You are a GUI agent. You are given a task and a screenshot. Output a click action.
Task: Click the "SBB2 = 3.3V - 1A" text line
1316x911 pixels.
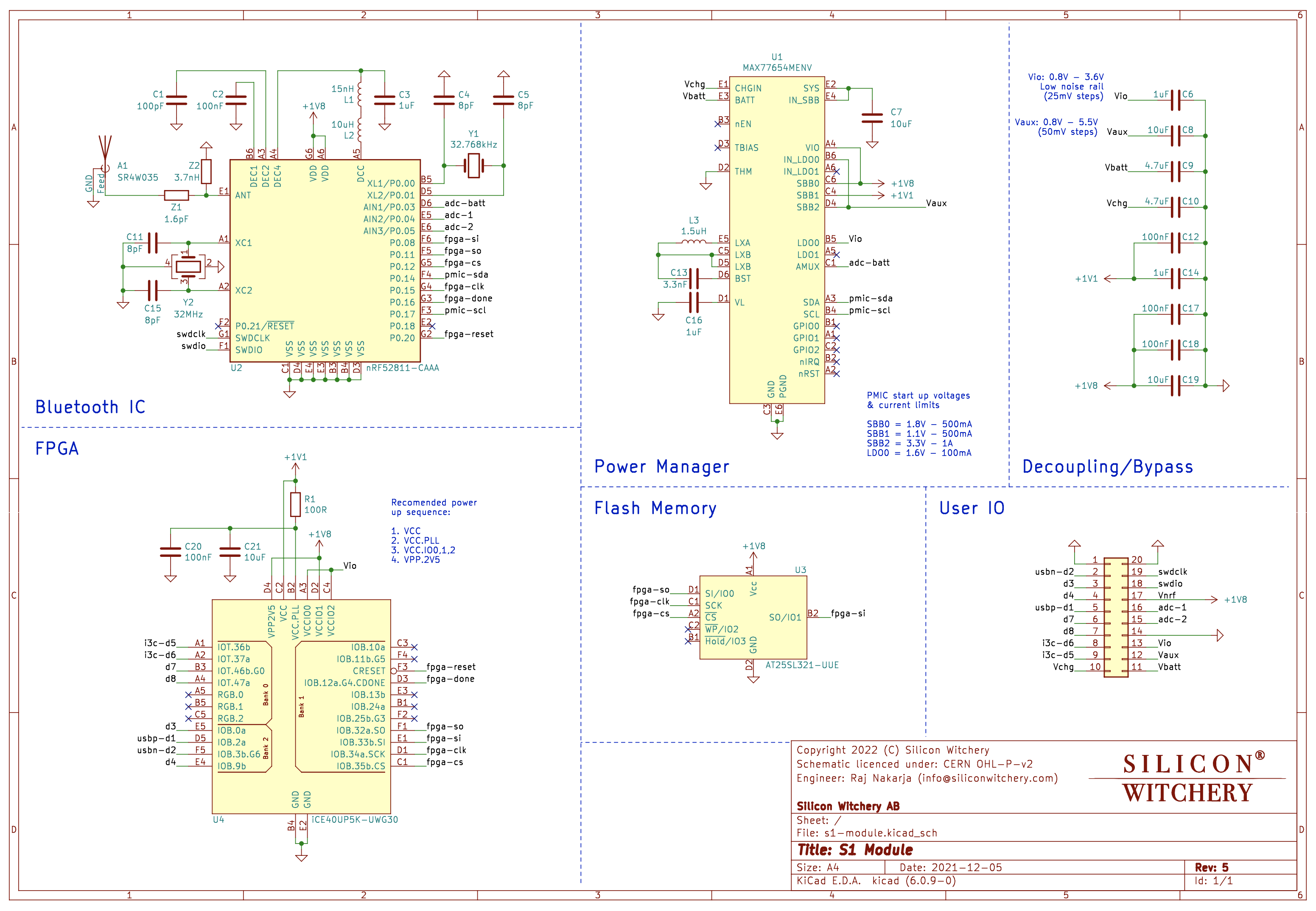[x=910, y=444]
